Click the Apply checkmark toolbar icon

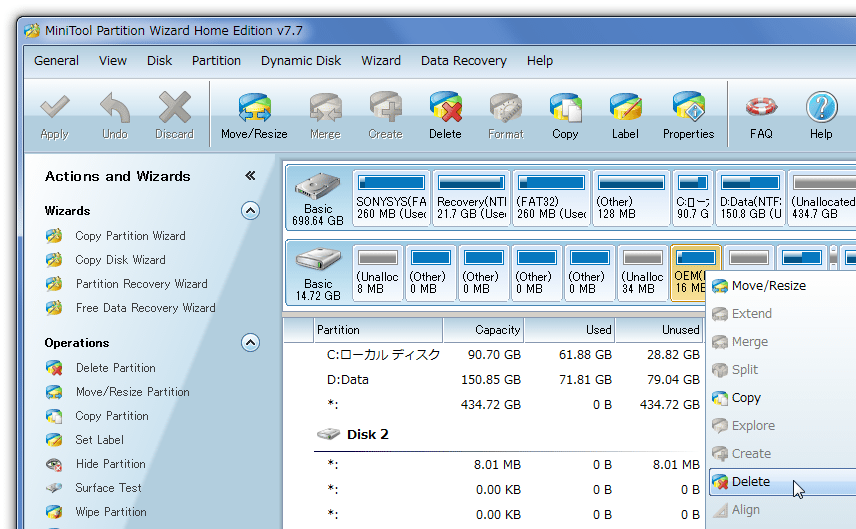55,108
